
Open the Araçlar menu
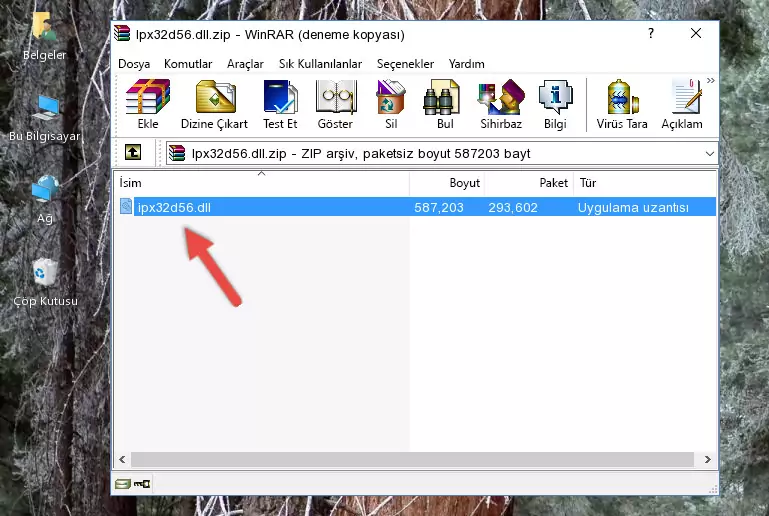(245, 64)
